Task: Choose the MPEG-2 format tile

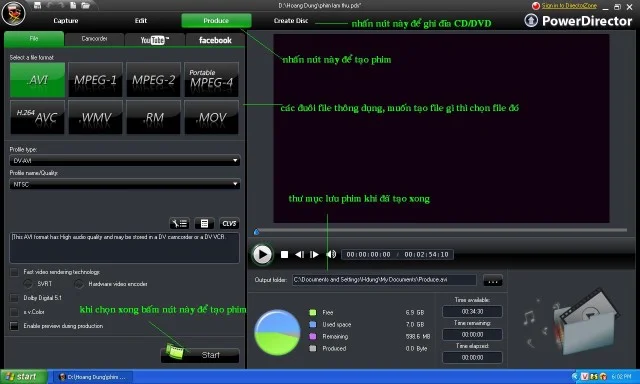Action: coord(153,80)
